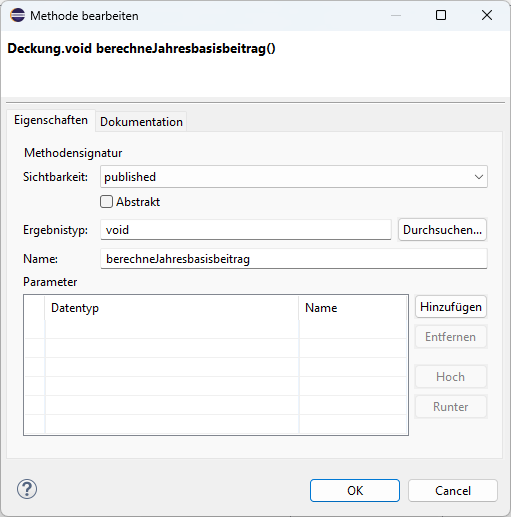Screen dimensions: 511x517
Task: Confirm the dialog with OK
Action: 355,490
